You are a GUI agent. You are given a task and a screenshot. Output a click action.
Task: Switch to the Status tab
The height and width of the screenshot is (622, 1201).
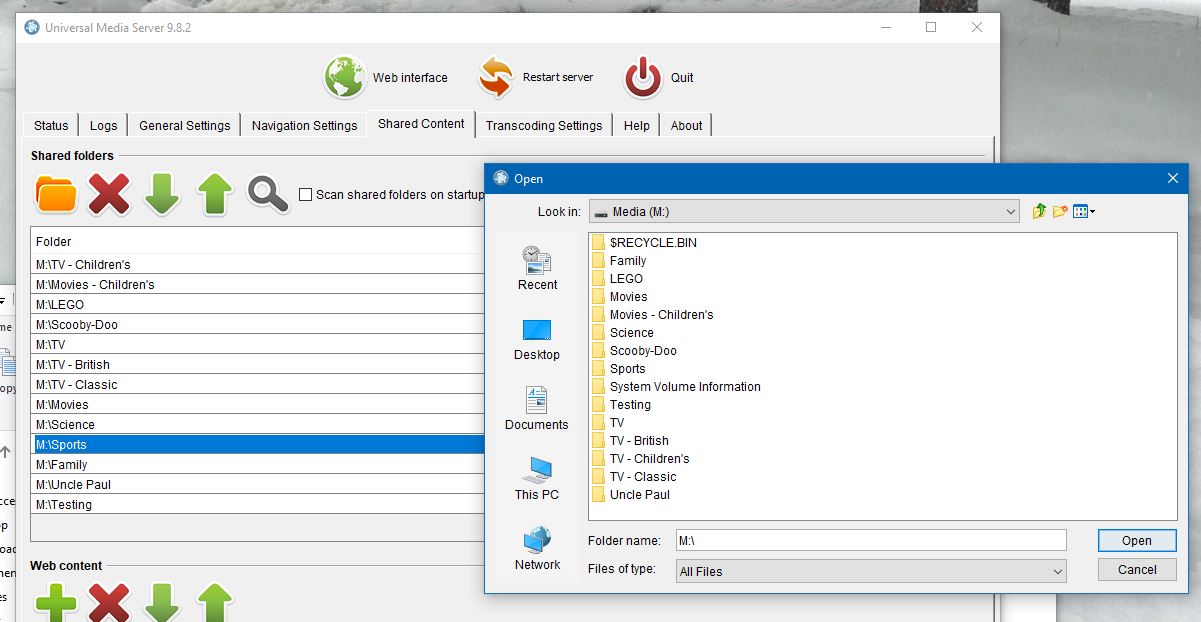[51, 125]
